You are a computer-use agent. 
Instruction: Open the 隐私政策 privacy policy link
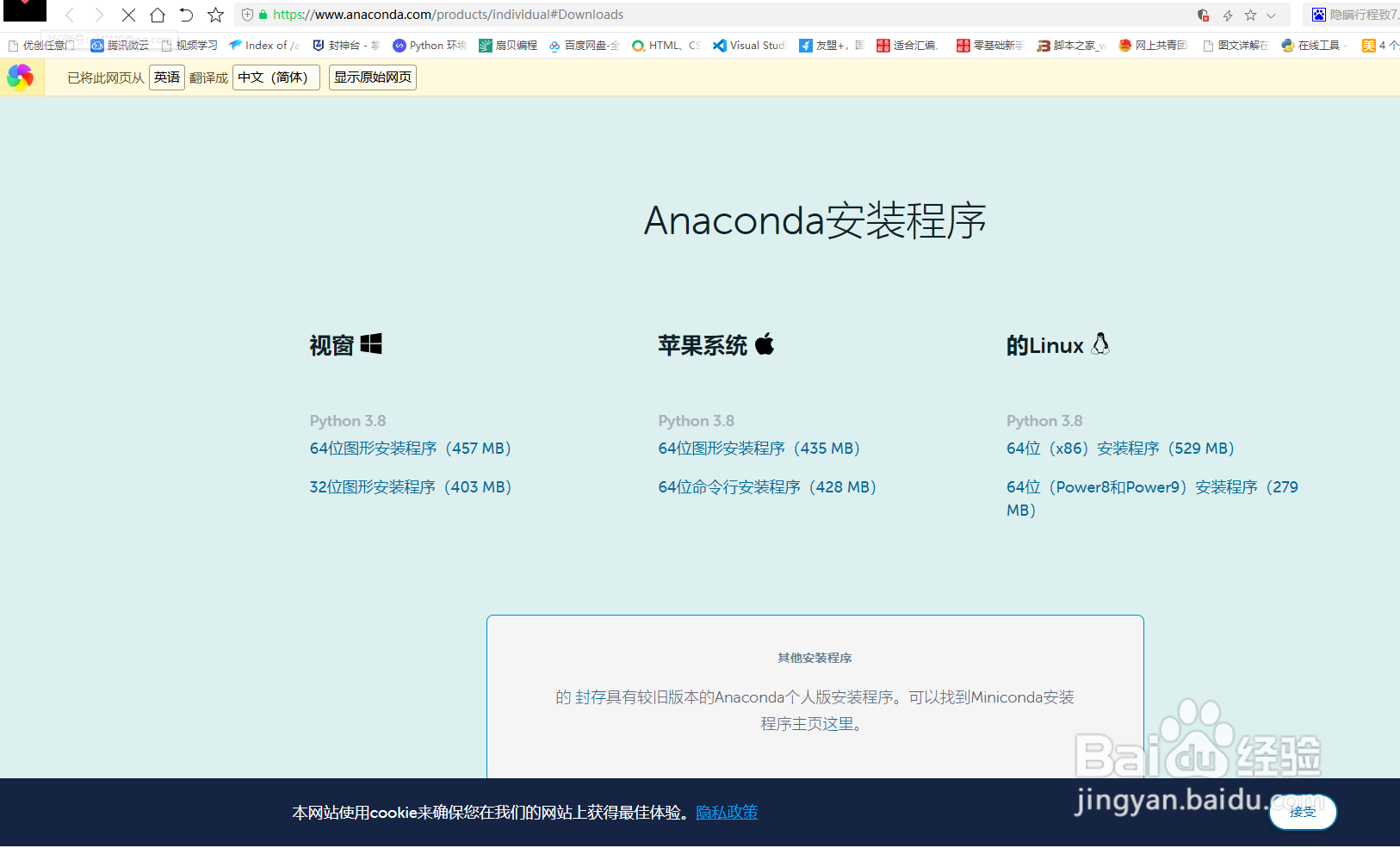[x=726, y=812]
